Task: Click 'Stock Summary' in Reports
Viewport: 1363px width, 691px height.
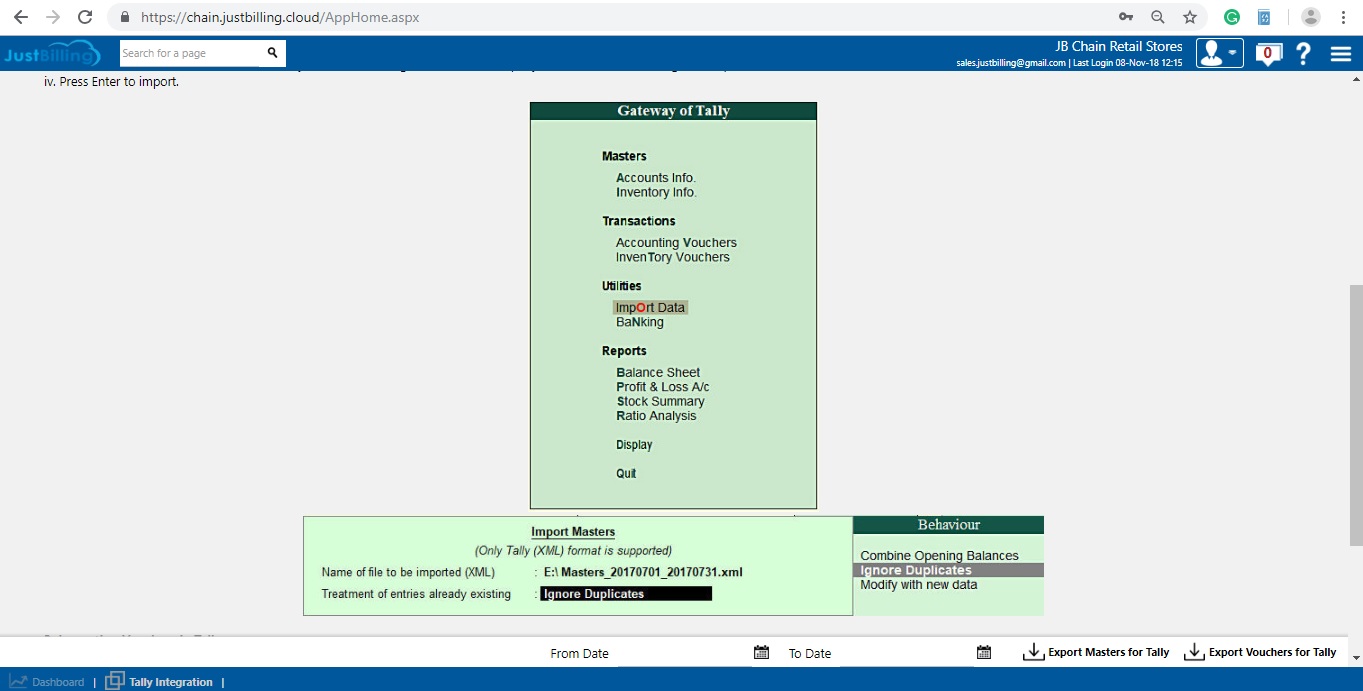Action: tap(661, 401)
